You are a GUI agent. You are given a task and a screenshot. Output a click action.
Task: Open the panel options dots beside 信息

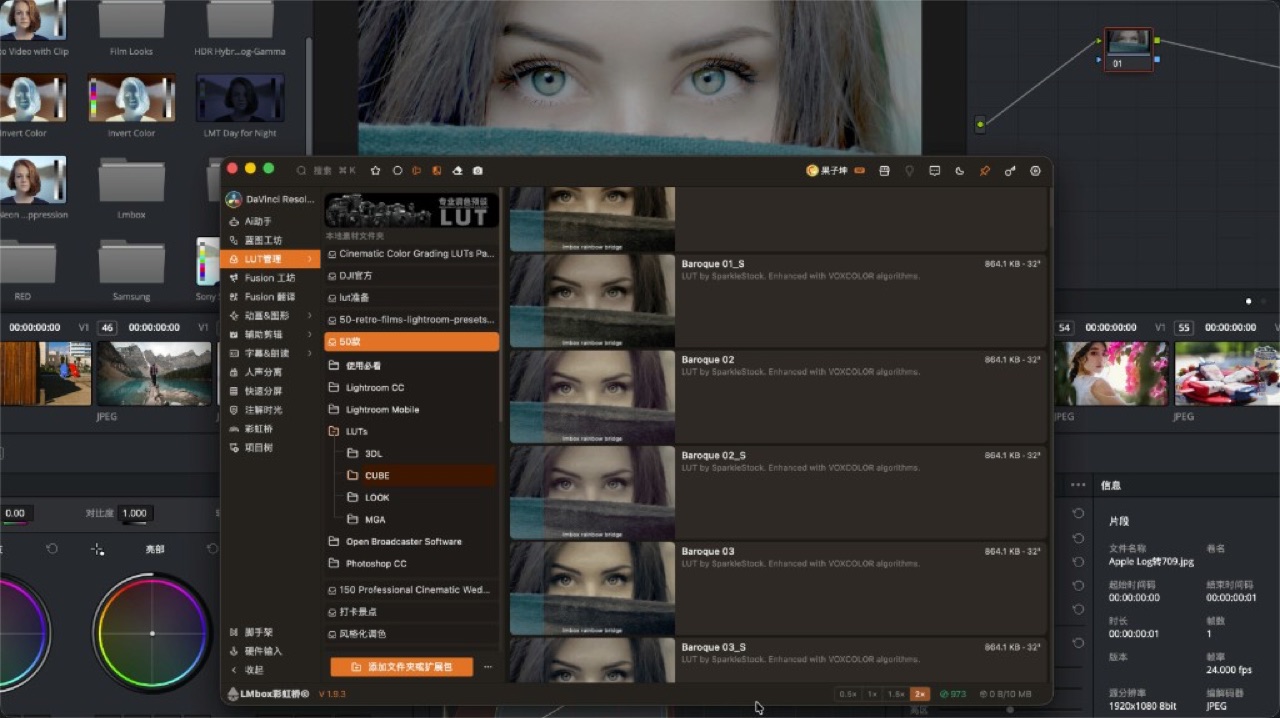click(x=1078, y=485)
